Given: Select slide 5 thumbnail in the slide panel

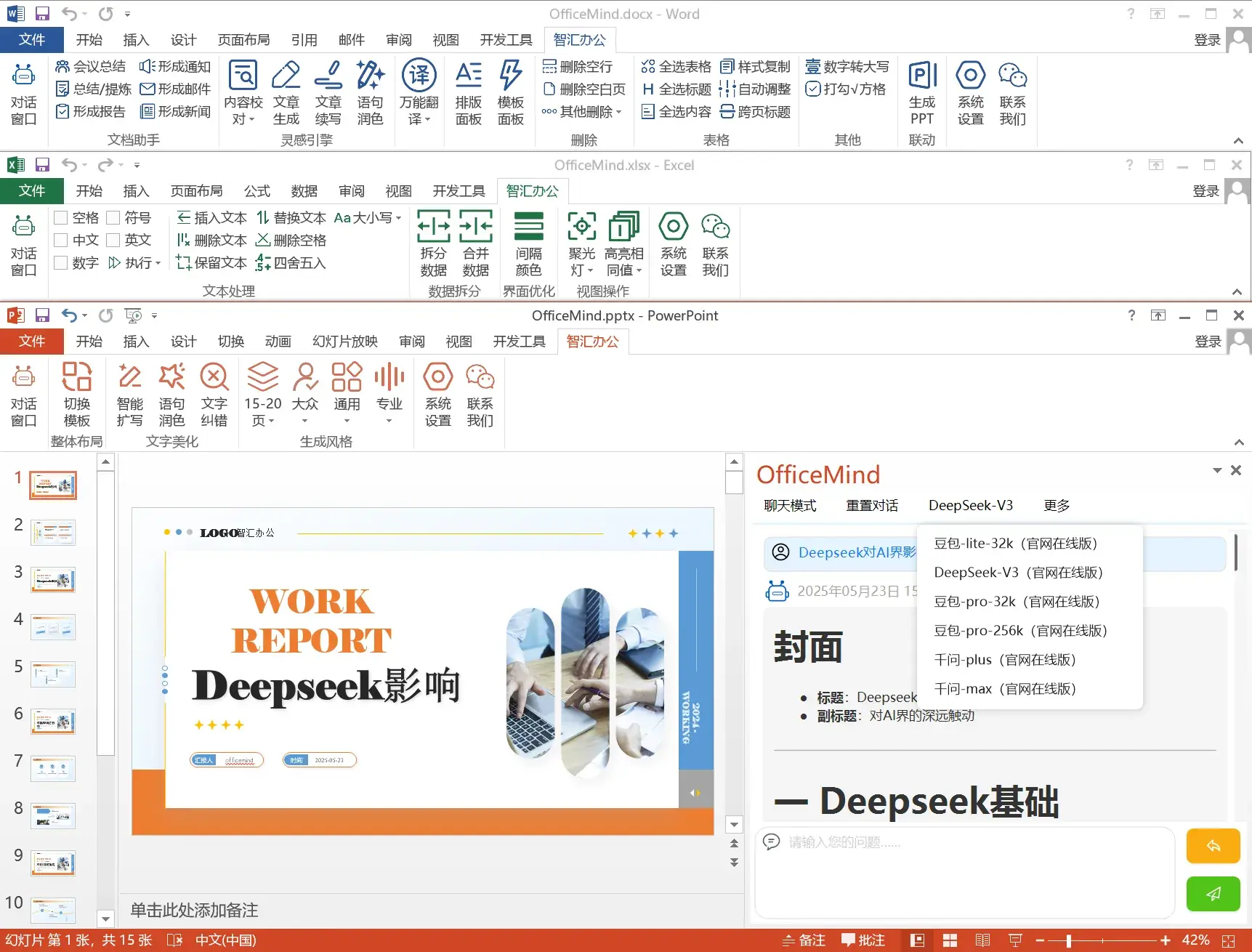Looking at the screenshot, I should point(53,674).
